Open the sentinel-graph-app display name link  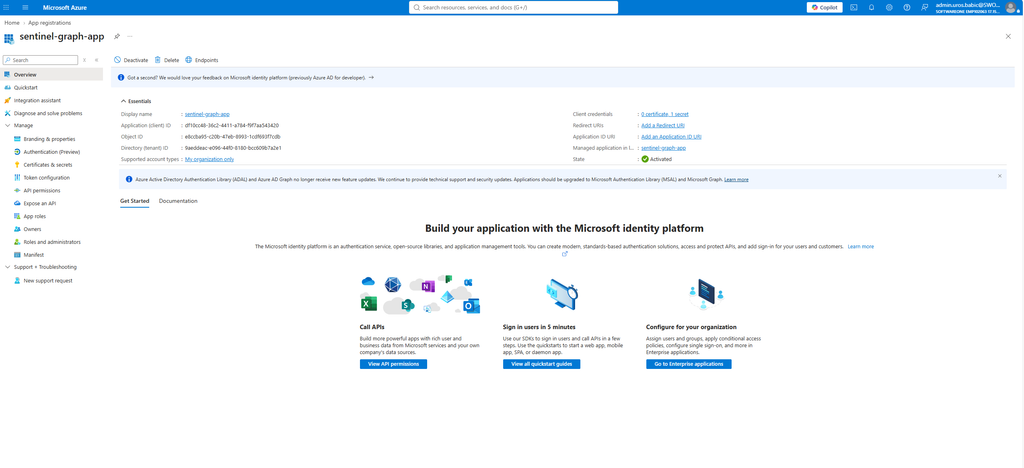click(x=207, y=114)
